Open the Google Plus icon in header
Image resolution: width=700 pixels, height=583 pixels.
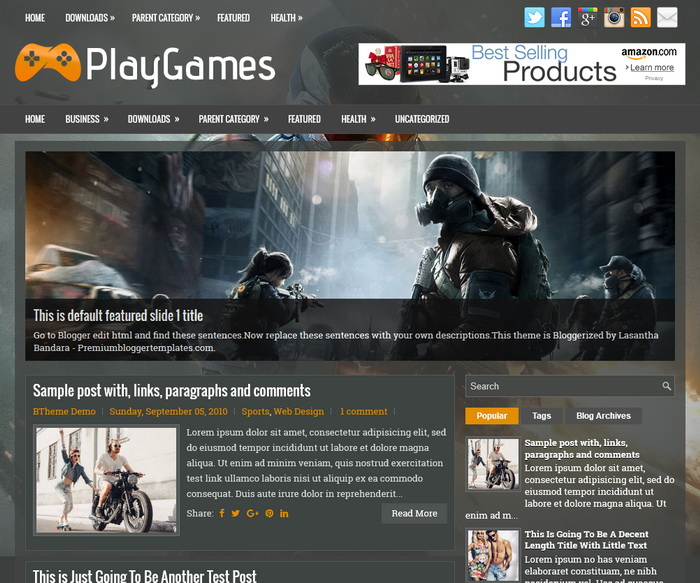click(x=588, y=17)
